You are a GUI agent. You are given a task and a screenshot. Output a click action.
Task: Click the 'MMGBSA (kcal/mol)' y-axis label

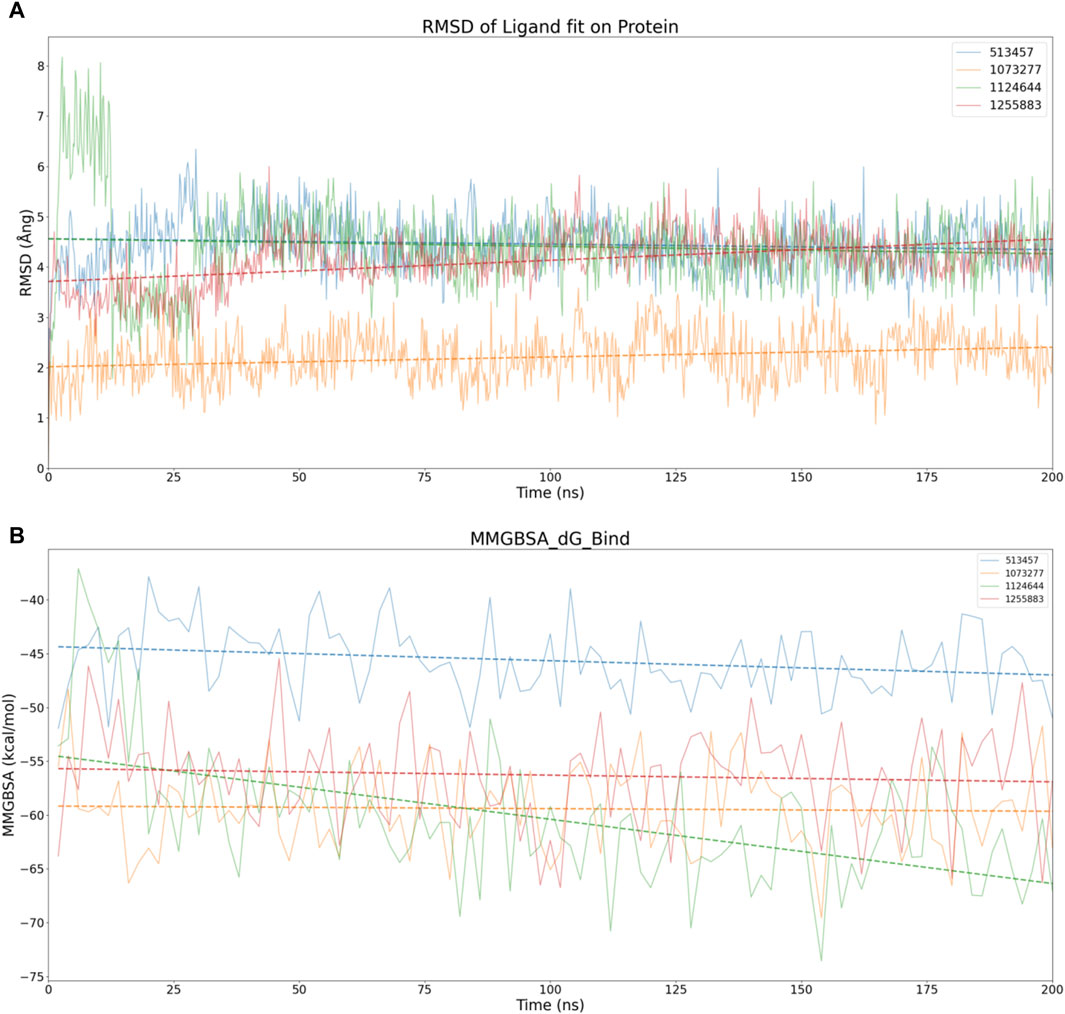8,765
